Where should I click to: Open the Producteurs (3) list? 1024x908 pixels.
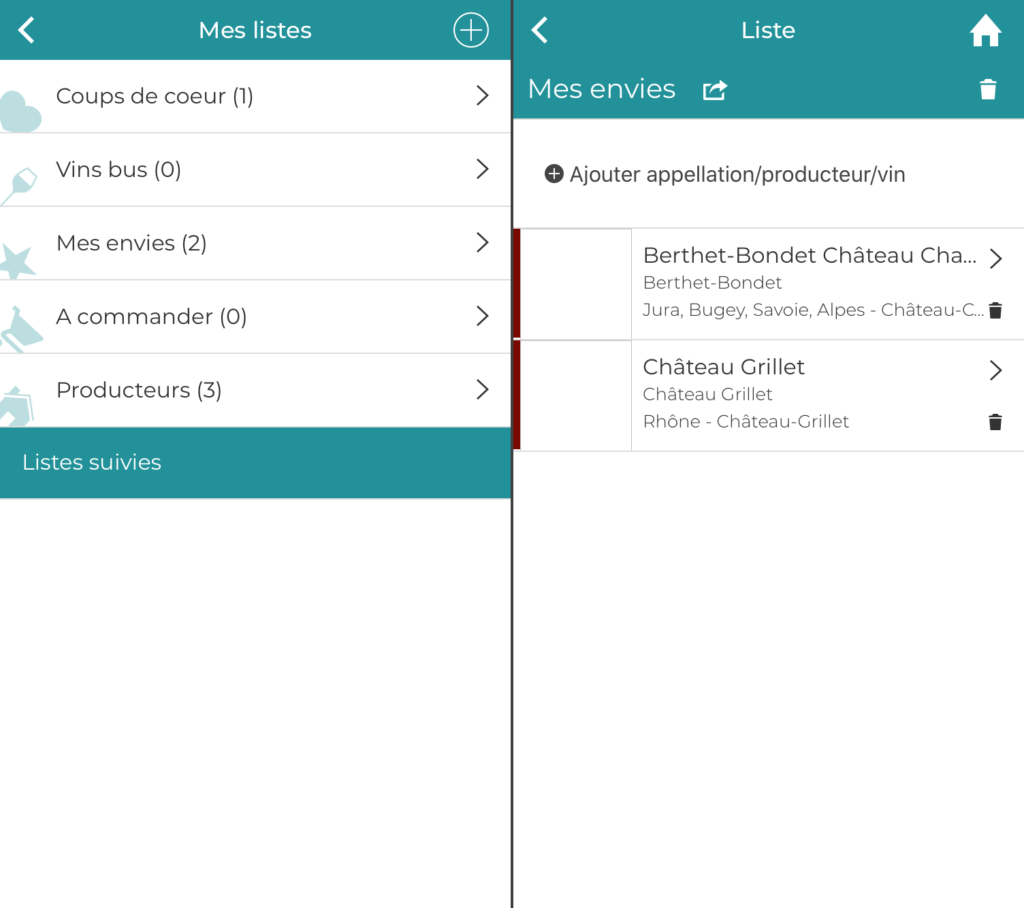click(255, 391)
